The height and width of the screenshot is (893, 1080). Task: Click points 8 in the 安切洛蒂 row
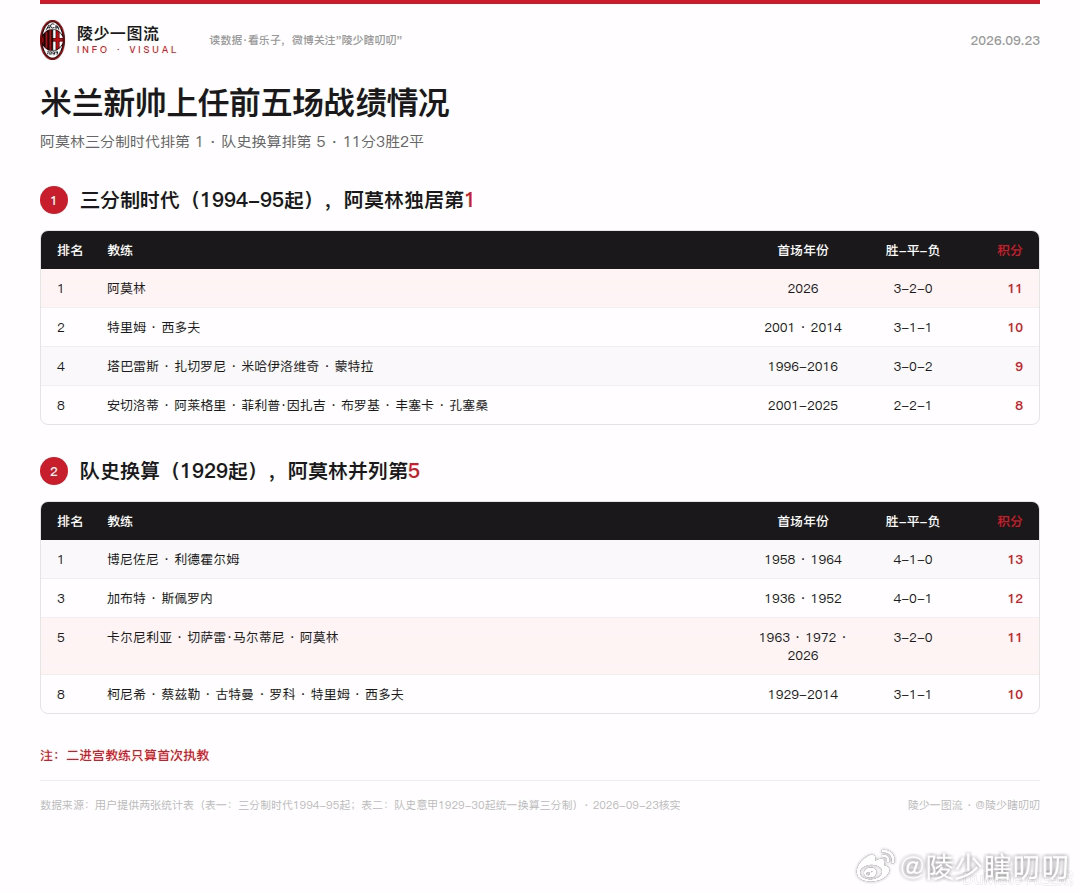click(1019, 406)
